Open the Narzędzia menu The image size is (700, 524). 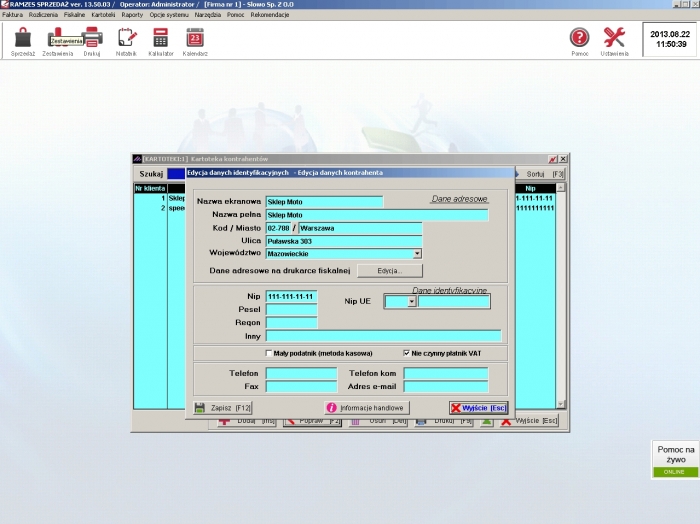[x=208, y=15]
